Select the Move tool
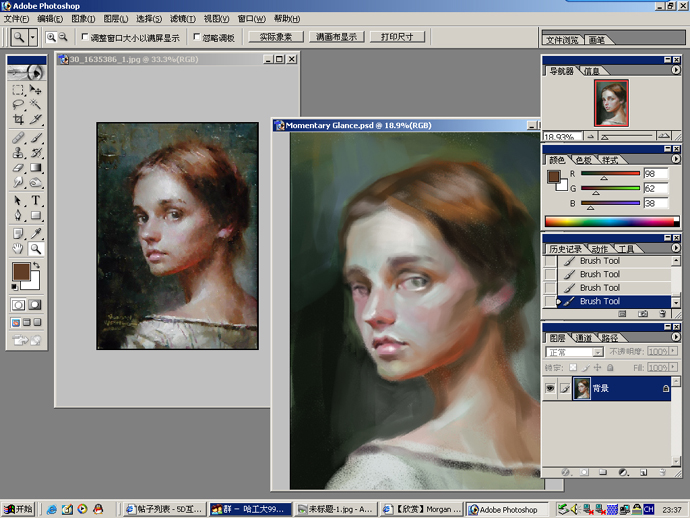690x518 pixels. click(35, 90)
